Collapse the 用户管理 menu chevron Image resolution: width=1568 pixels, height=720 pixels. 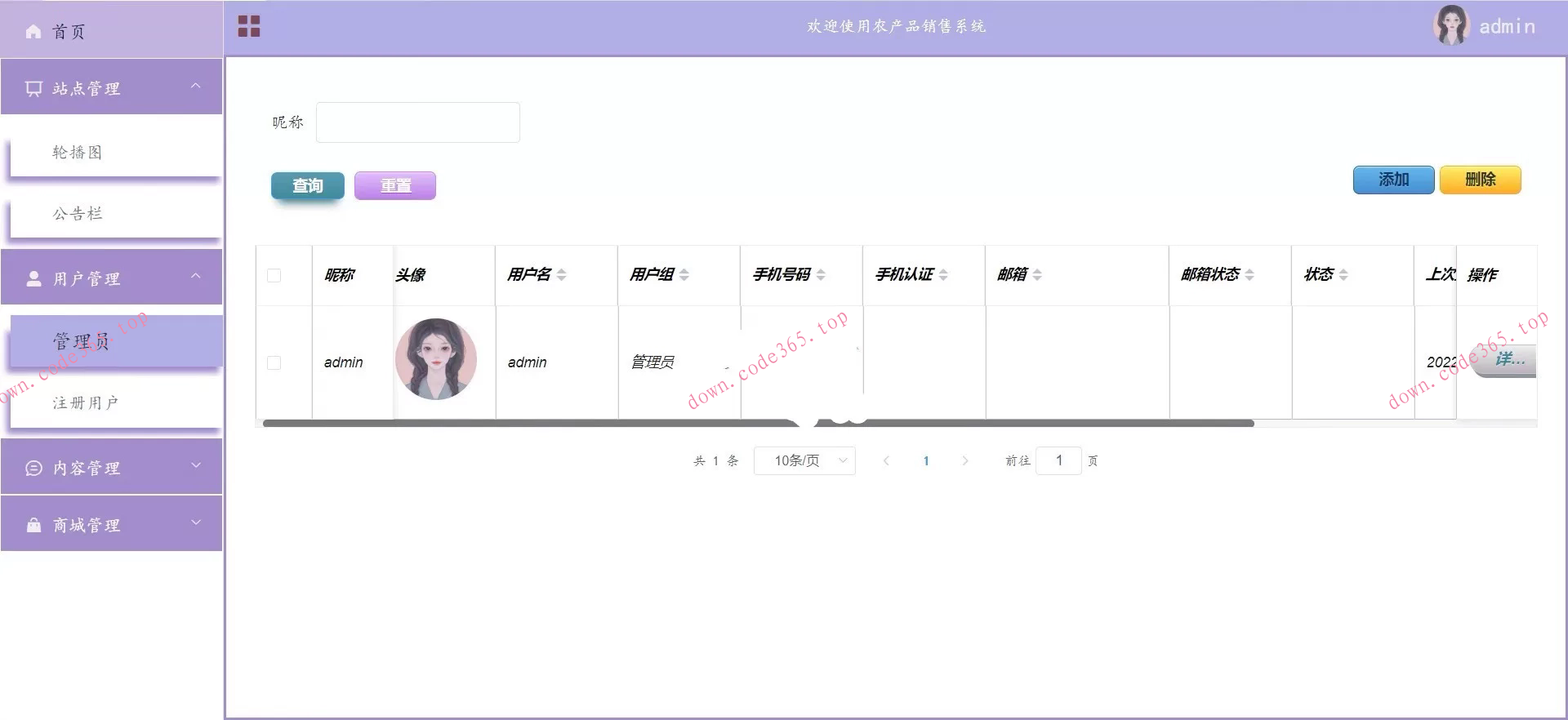tap(195, 276)
